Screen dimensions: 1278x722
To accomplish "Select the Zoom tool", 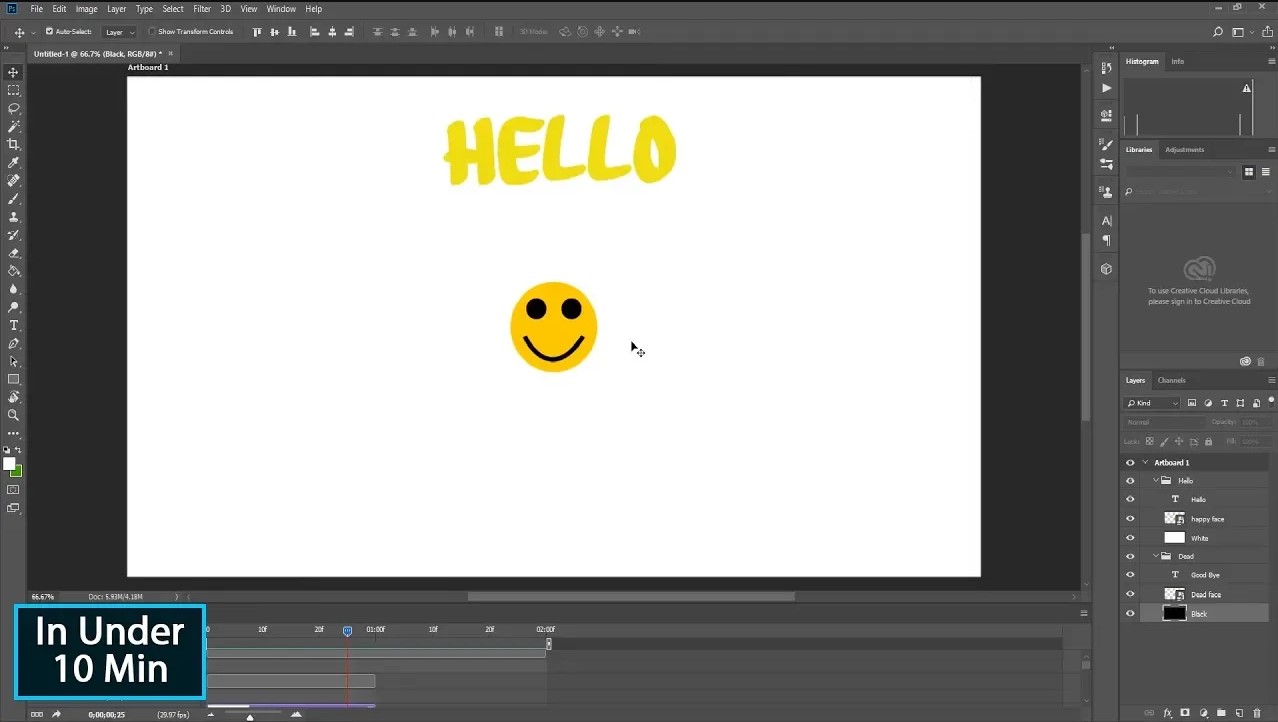I will [13, 415].
